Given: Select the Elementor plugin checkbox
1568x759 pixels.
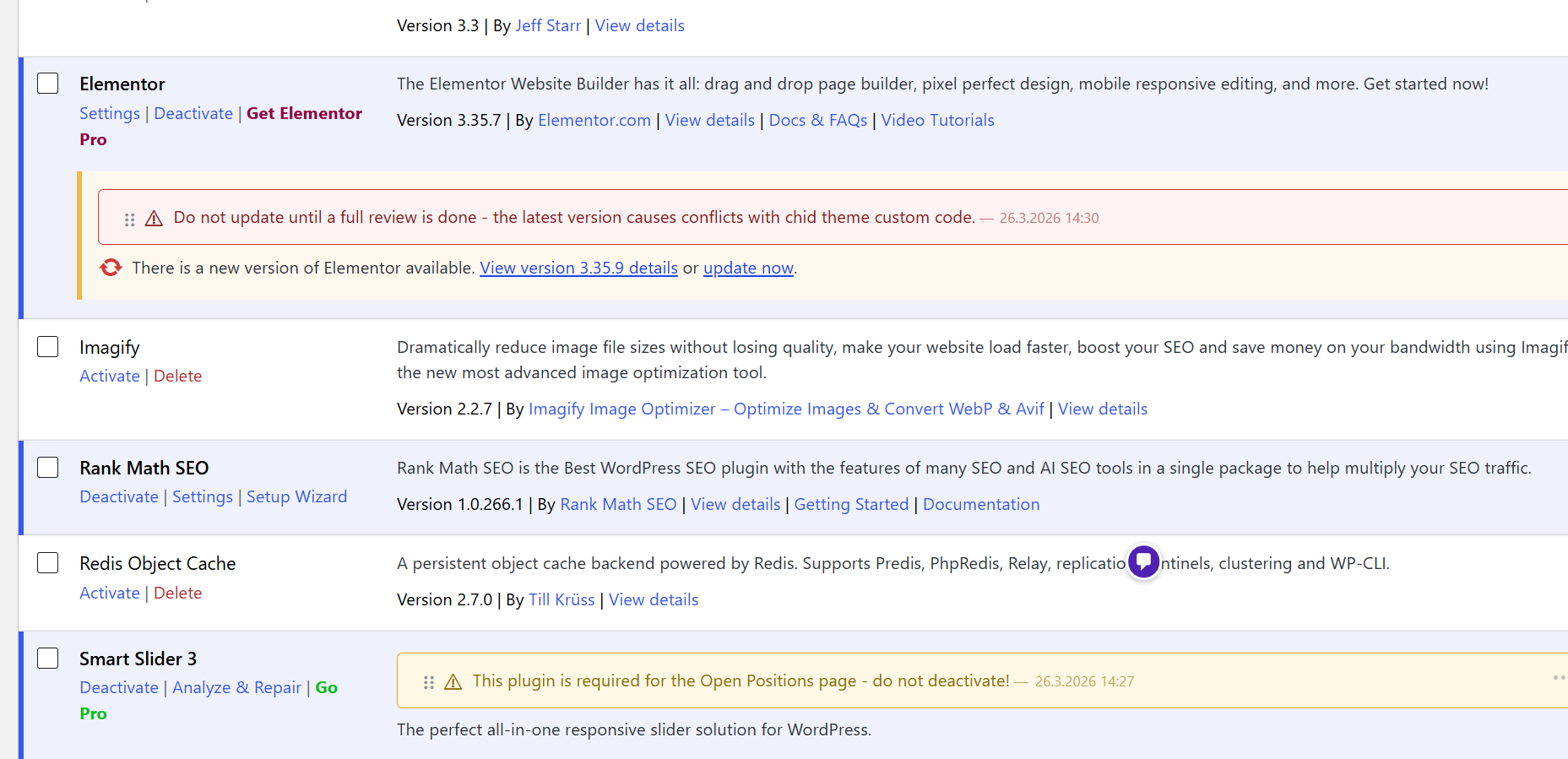Looking at the screenshot, I should point(48,84).
